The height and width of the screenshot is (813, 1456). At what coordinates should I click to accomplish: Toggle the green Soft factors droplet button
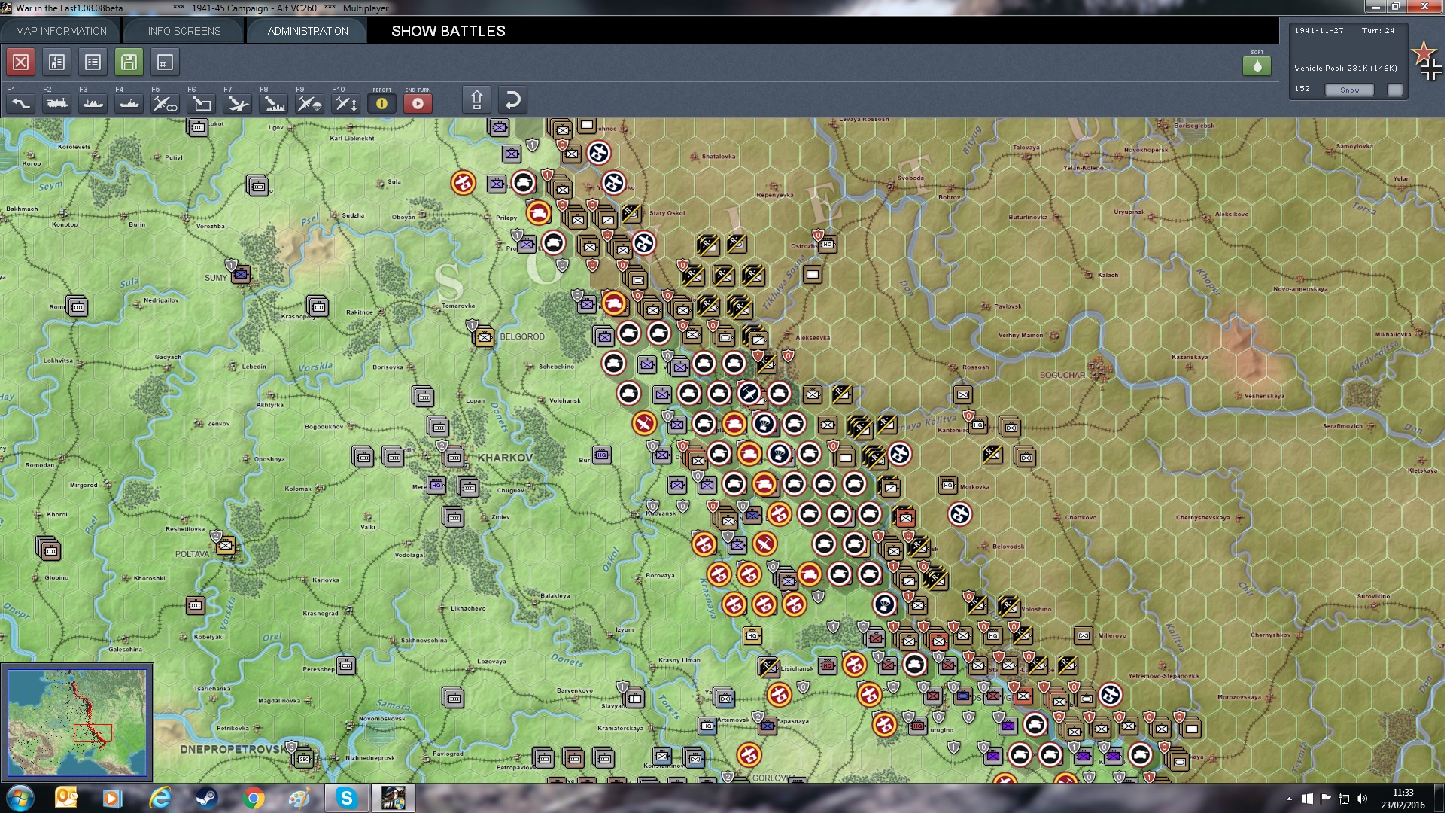[x=1257, y=65]
